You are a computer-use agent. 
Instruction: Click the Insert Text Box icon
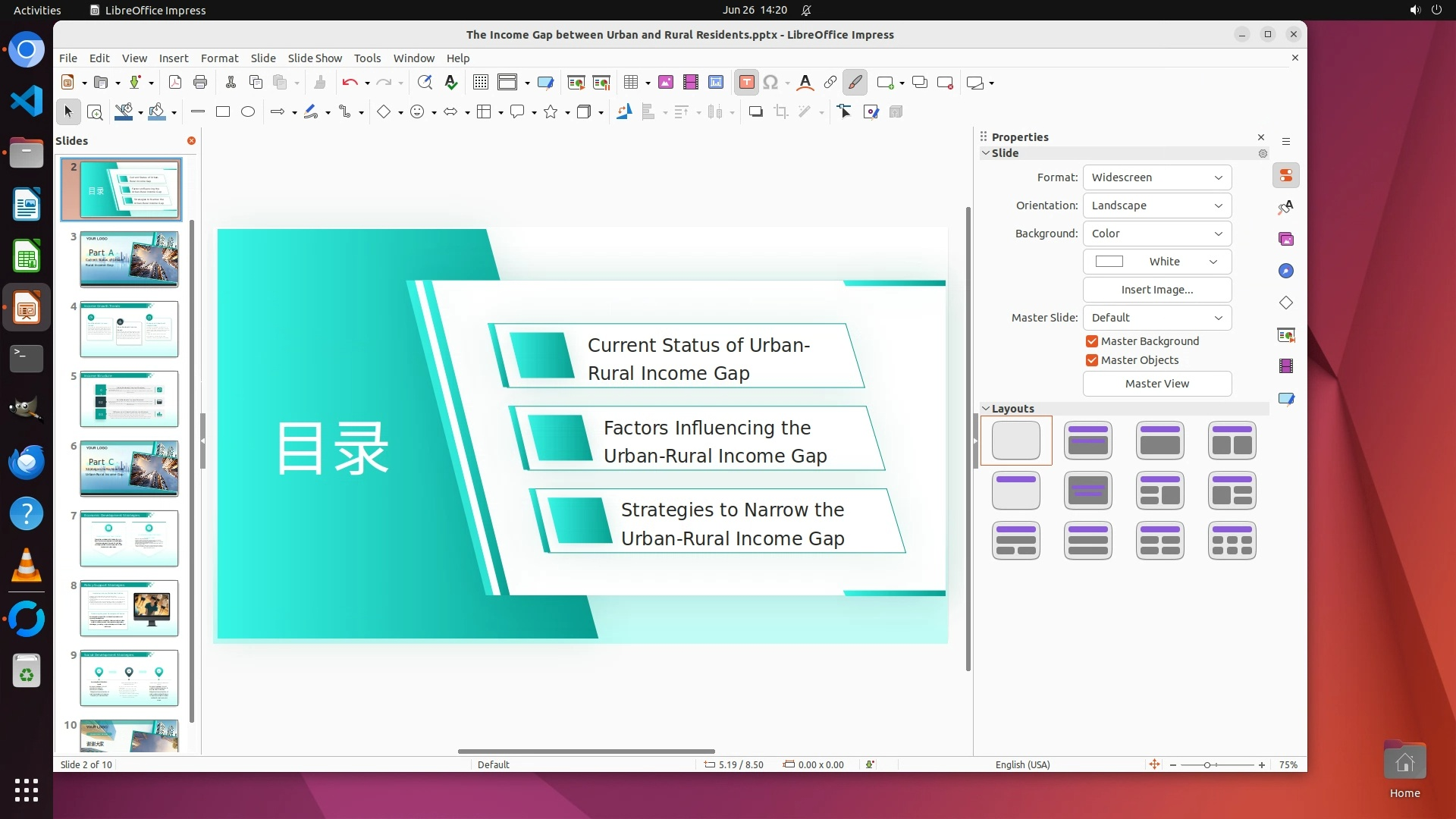[x=746, y=83]
